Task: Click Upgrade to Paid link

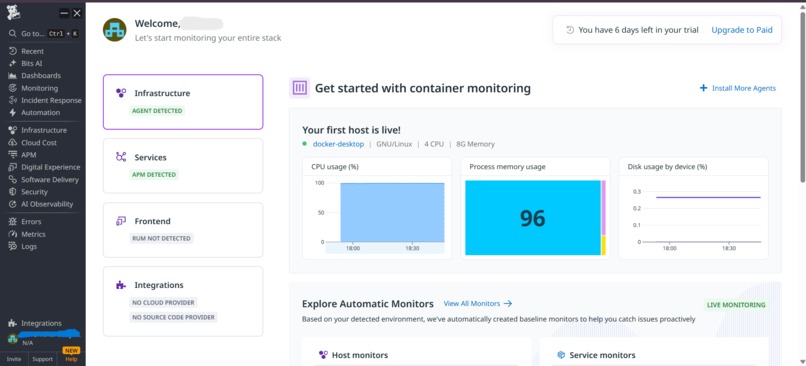Action: coord(742,30)
